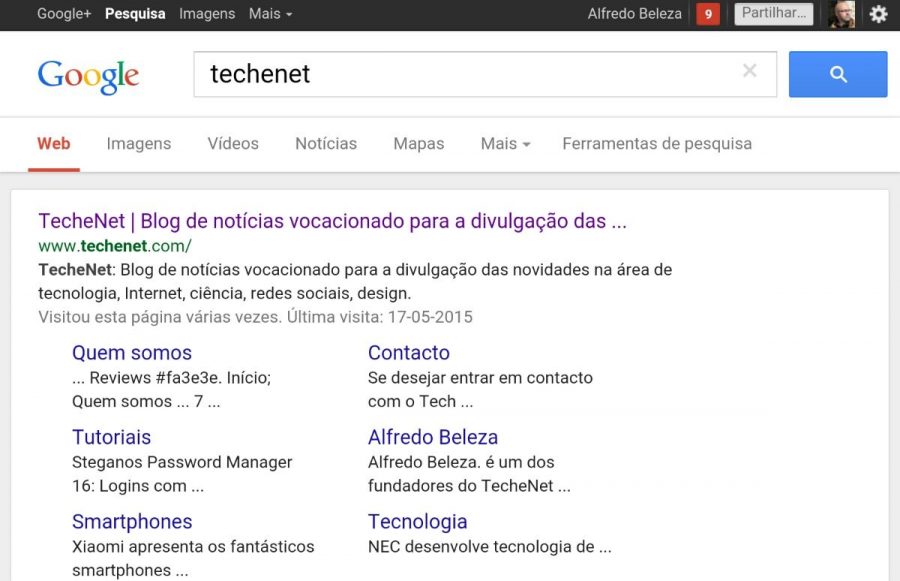The image size is (900, 581).
Task: Click the user profile avatar picture
Action: pos(841,14)
